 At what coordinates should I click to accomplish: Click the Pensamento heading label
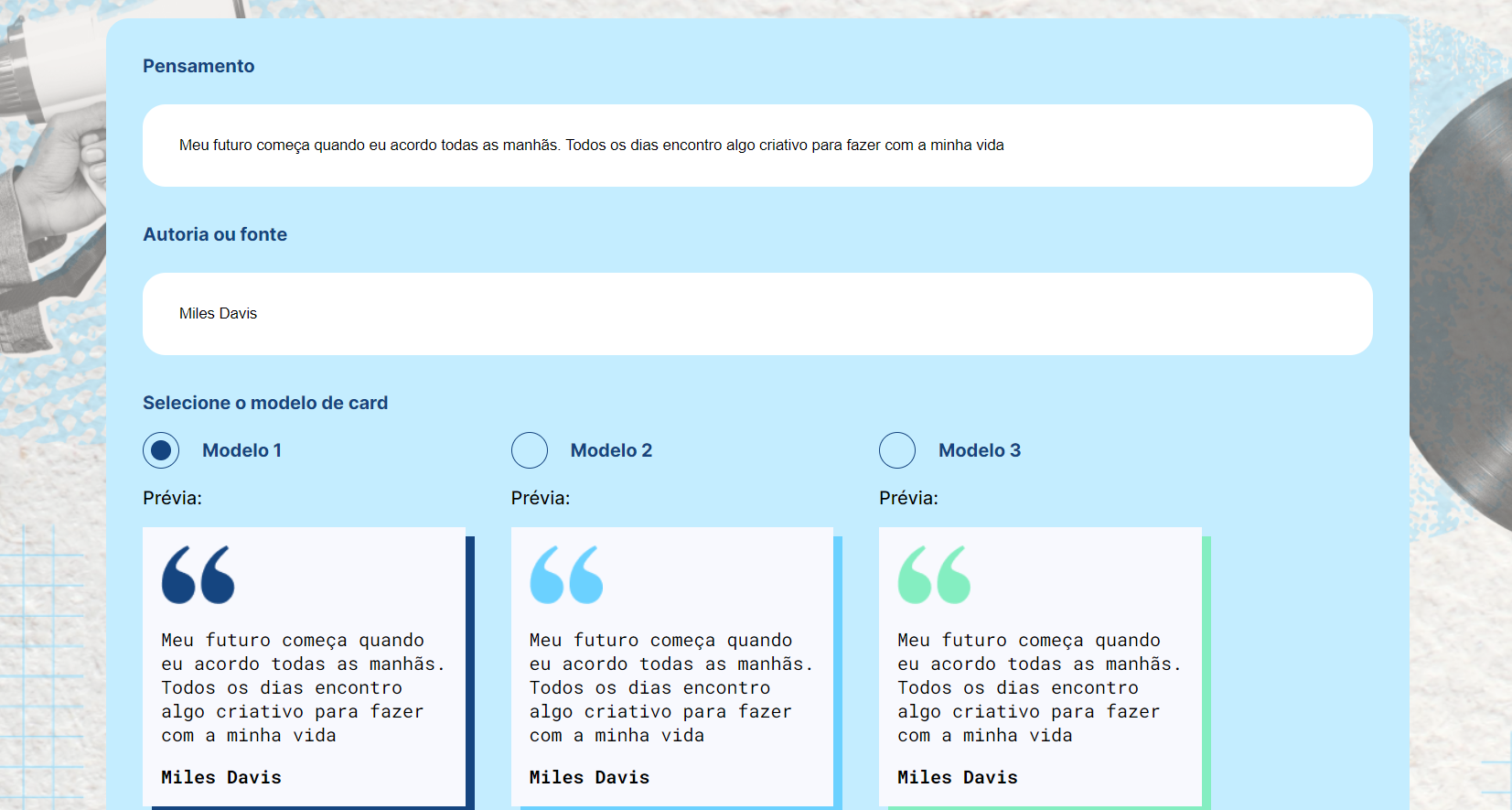[198, 66]
